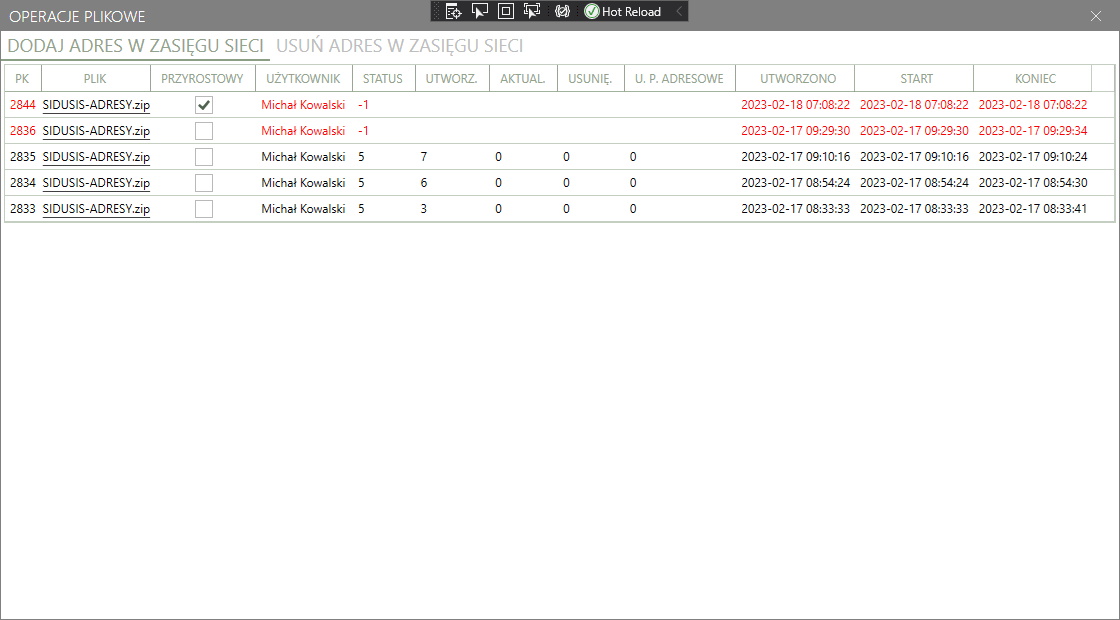The width and height of the screenshot is (1120, 620).
Task: Activate the Select Element tool in debug toolbar
Action: (x=479, y=11)
